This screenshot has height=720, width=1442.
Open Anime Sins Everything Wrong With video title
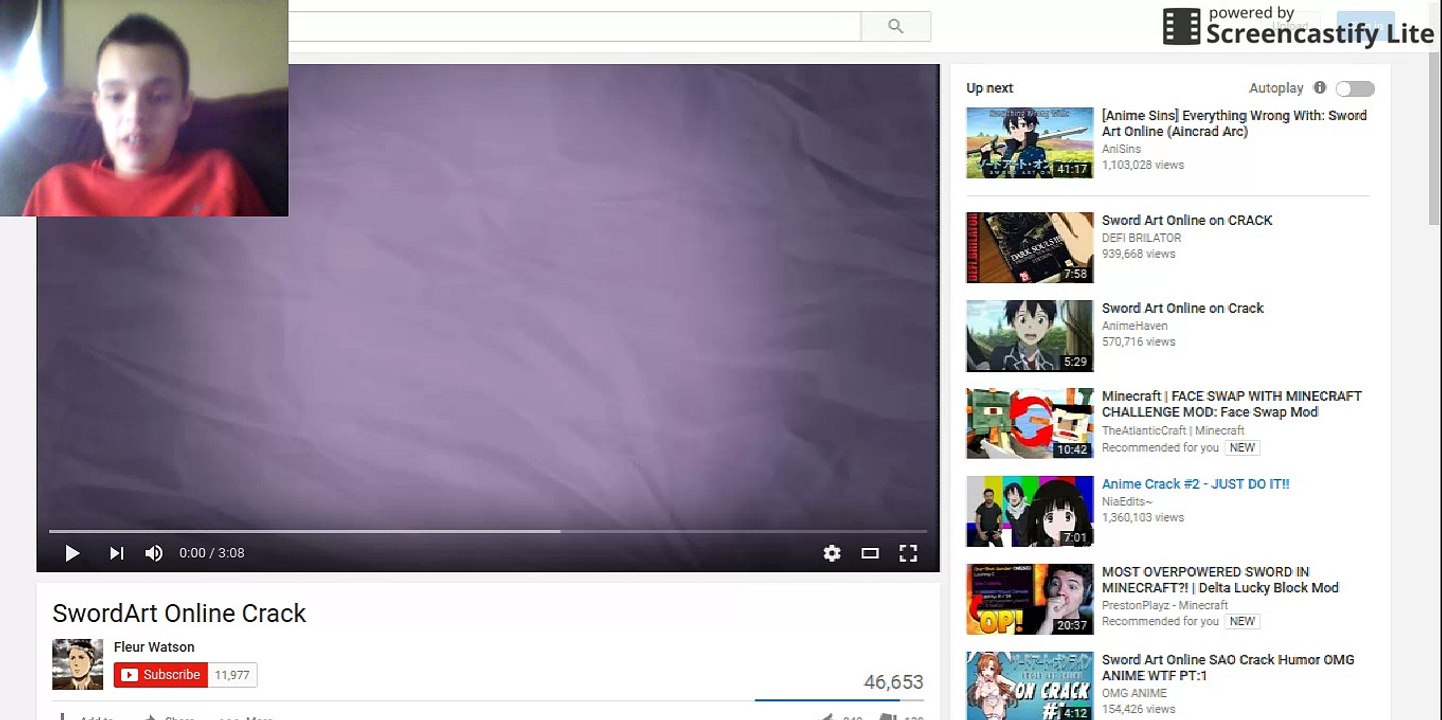pyautogui.click(x=1234, y=123)
